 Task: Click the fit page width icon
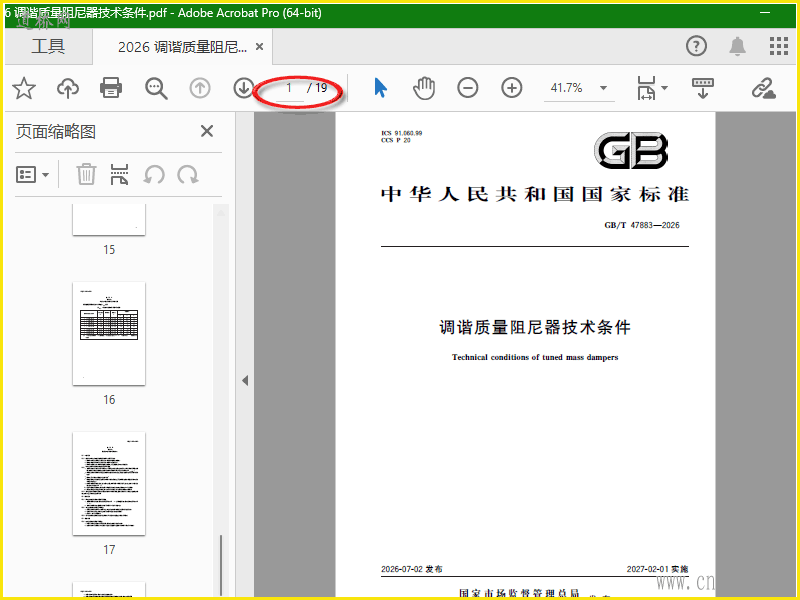coord(646,88)
